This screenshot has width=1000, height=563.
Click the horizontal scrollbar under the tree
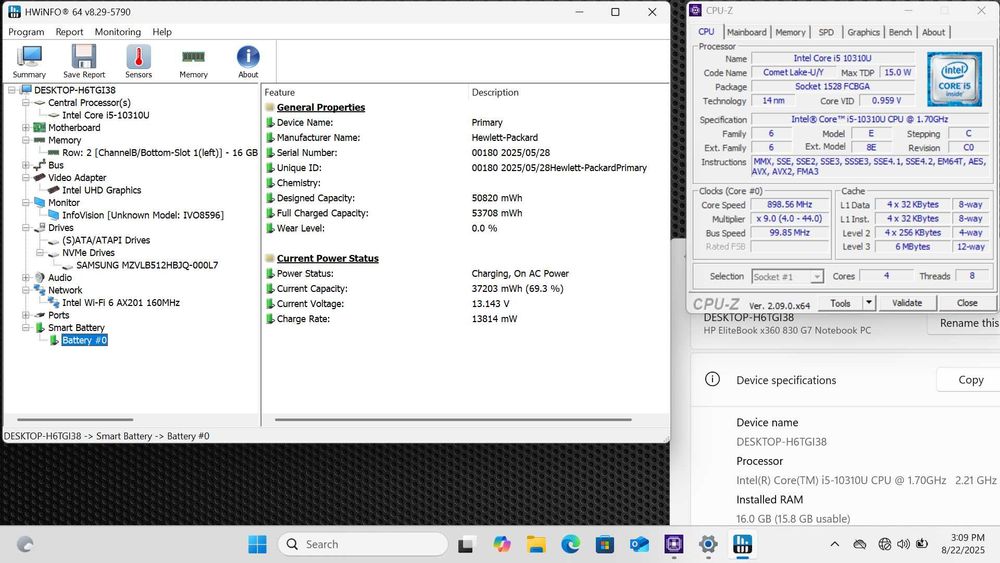click(x=75, y=420)
